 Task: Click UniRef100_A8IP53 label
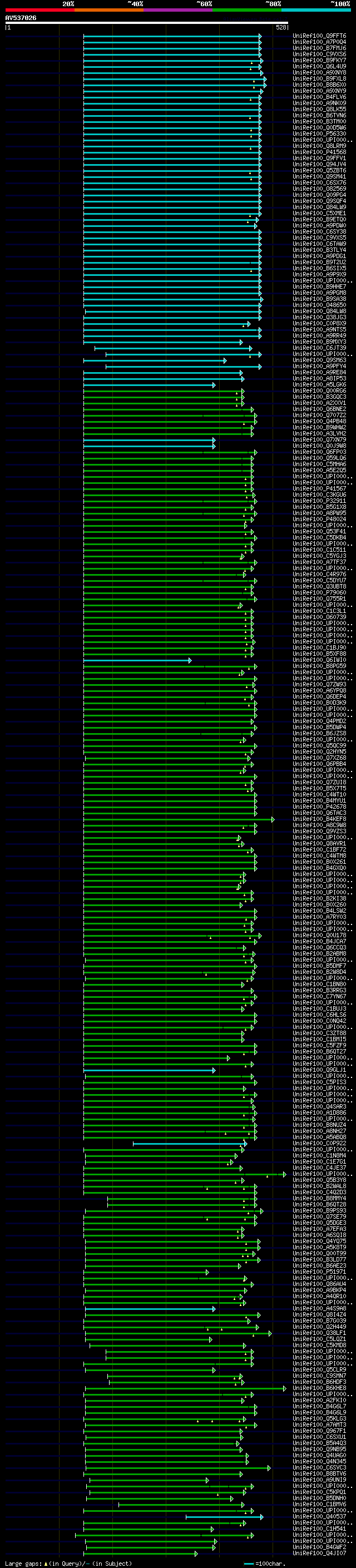pyautogui.click(x=319, y=379)
